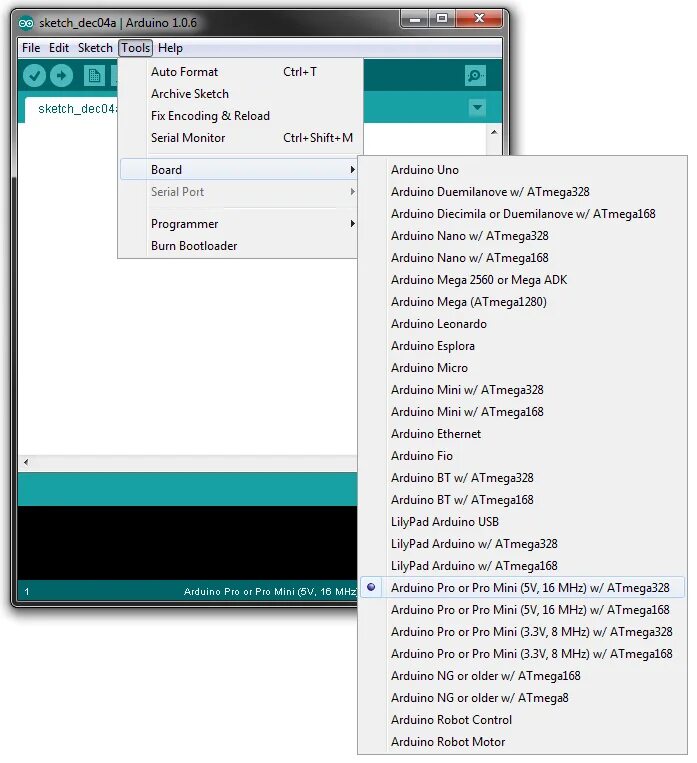The height and width of the screenshot is (763, 697).
Task: Open the tab dropdown arrow below Serial Monitor icon
Action: point(477,108)
